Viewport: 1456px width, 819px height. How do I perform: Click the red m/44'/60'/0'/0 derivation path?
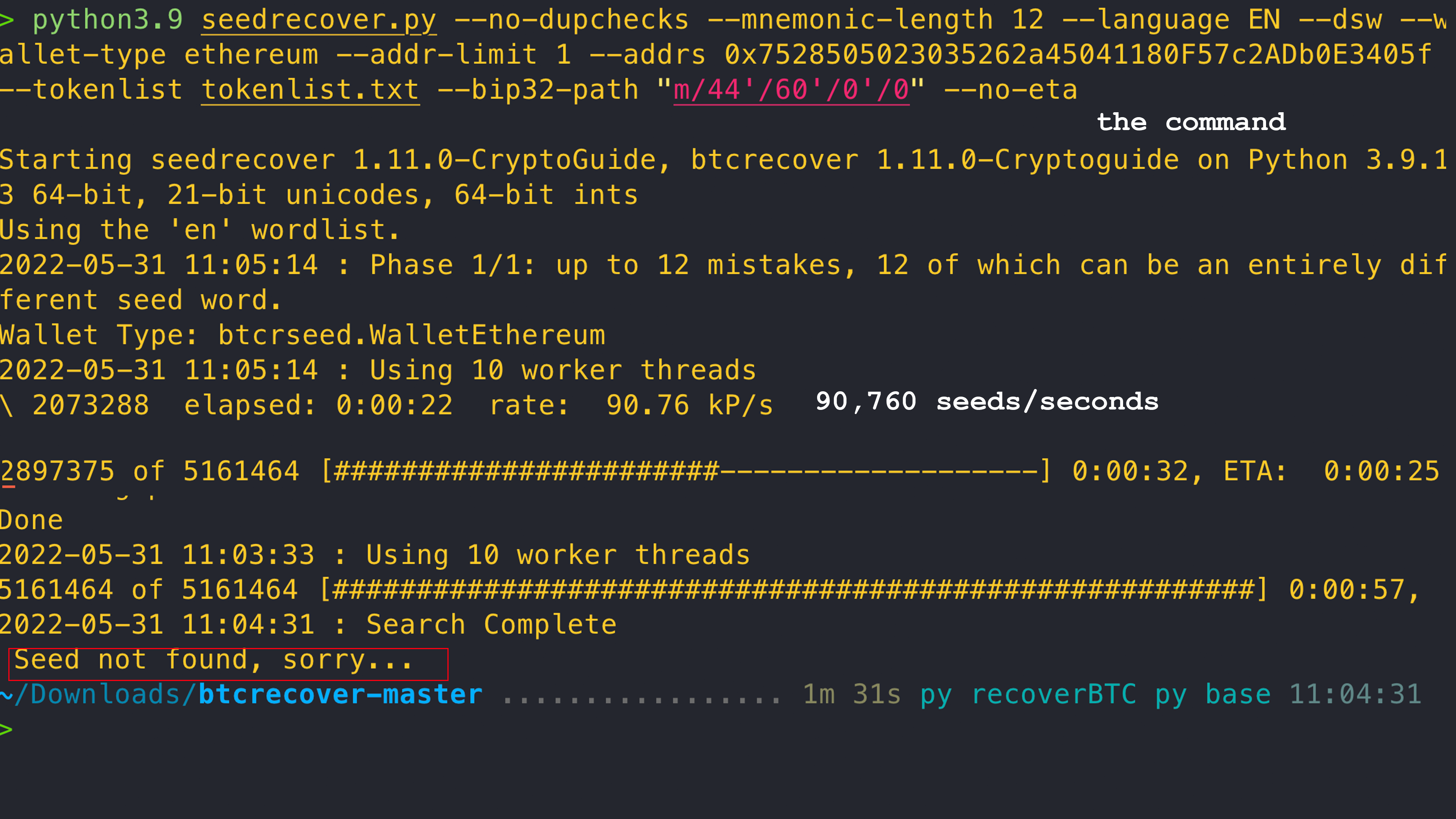coord(791,90)
